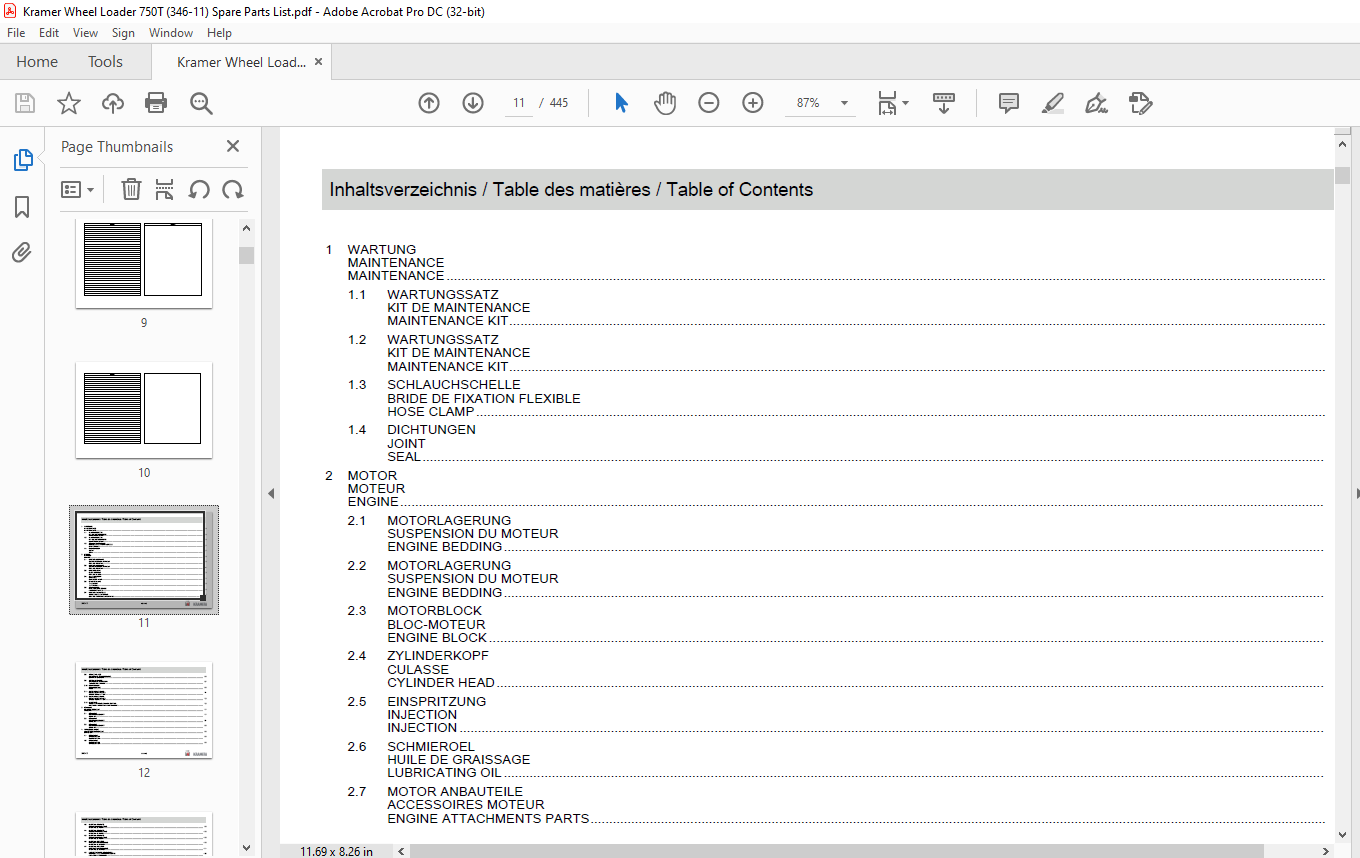Activate the selection arrow tool
This screenshot has width=1360, height=858.
(621, 103)
